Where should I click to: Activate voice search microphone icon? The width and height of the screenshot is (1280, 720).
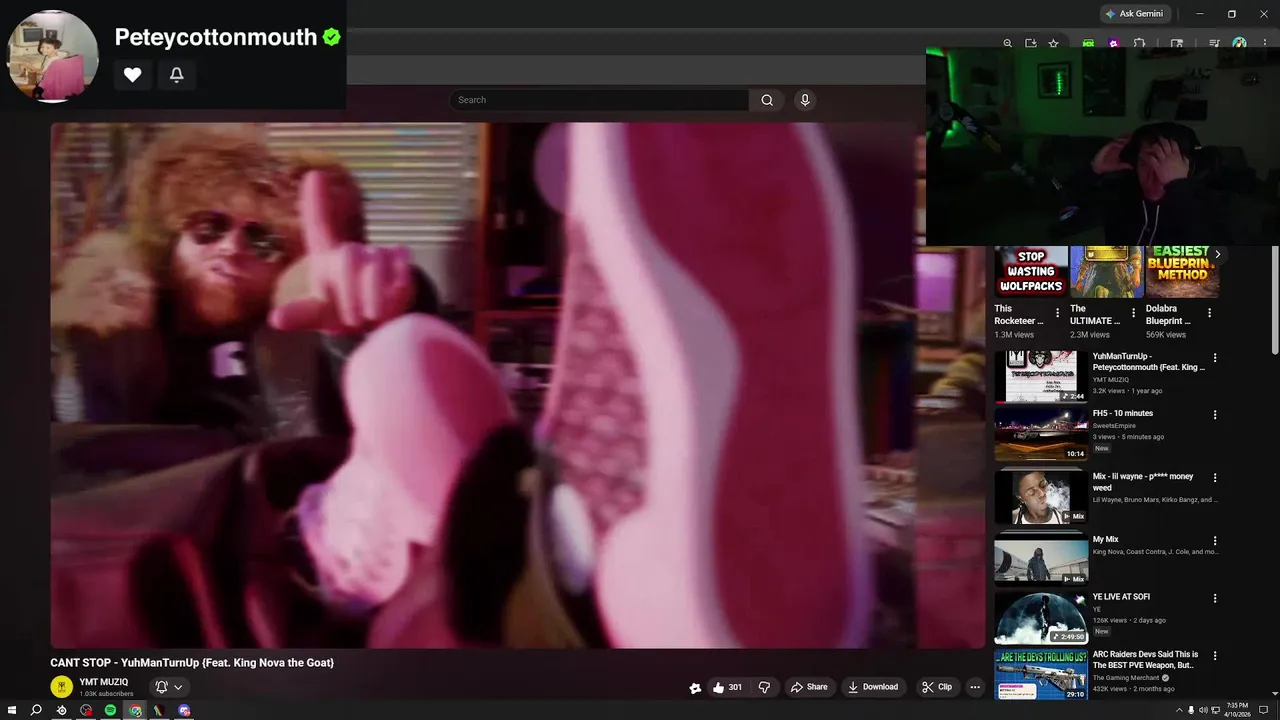pyautogui.click(x=805, y=100)
